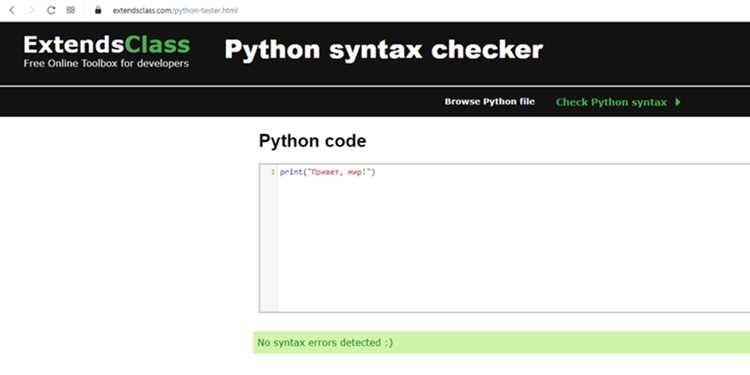750x375 pixels.
Task: Select line number 1 in editor gutter
Action: 273,172
